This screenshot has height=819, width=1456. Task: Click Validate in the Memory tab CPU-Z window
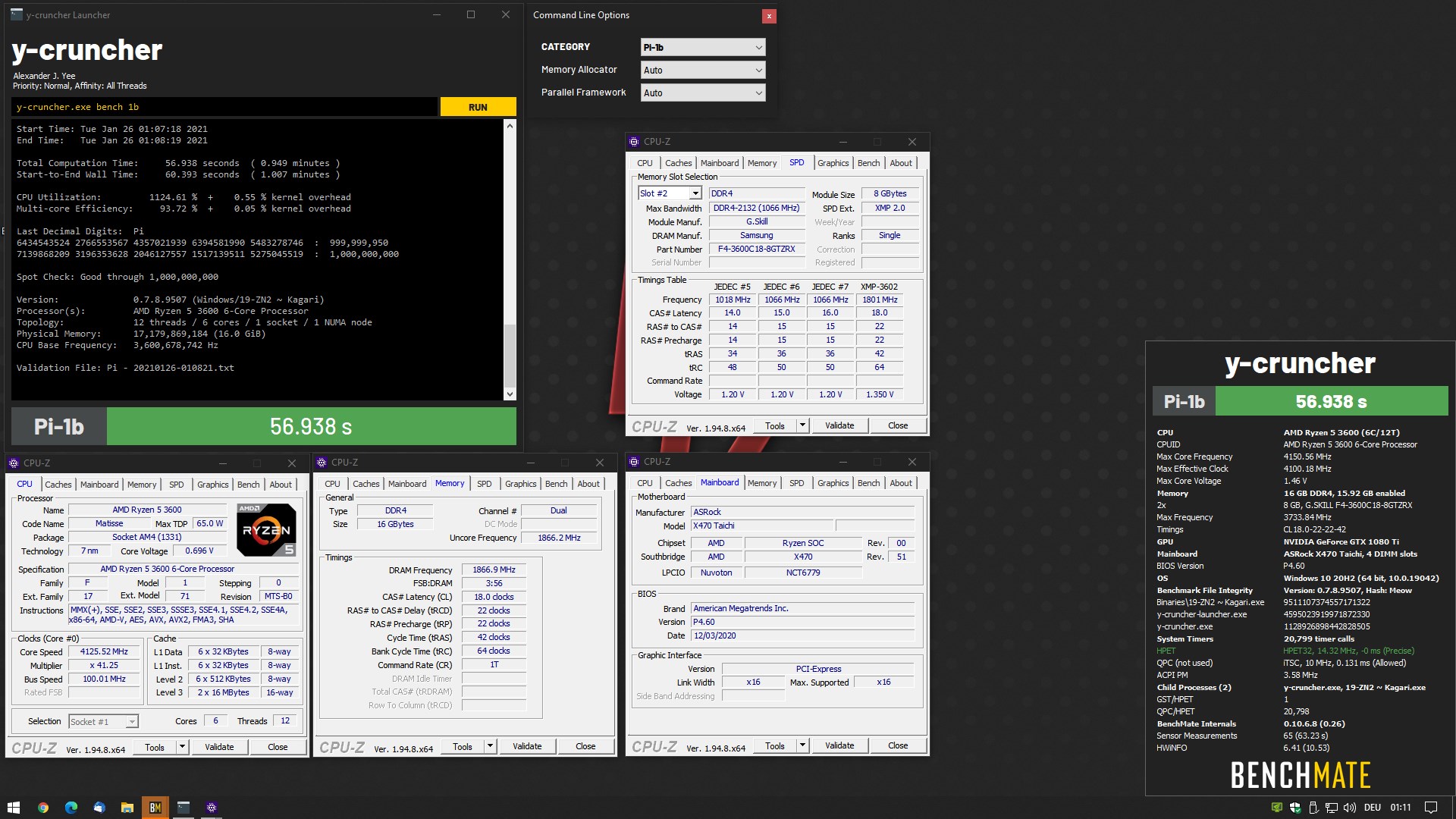pyautogui.click(x=527, y=746)
